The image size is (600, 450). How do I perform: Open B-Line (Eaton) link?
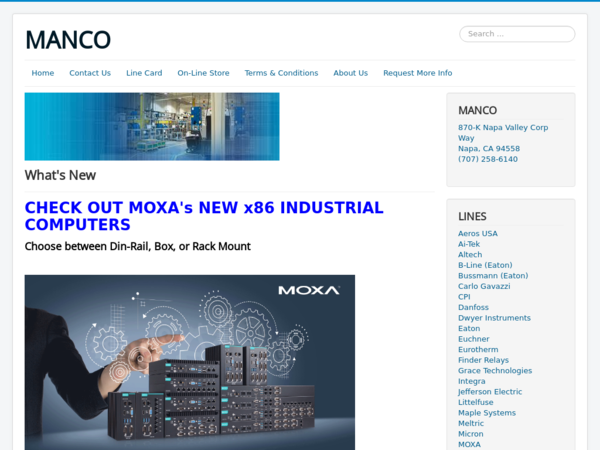click(485, 265)
